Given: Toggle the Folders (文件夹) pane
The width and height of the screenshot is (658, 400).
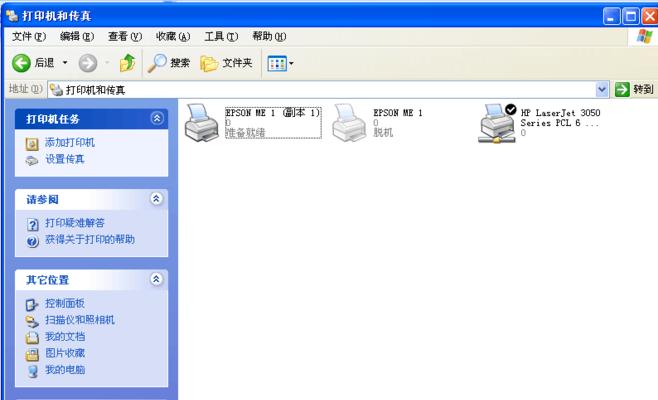Looking at the screenshot, I should tap(226, 63).
